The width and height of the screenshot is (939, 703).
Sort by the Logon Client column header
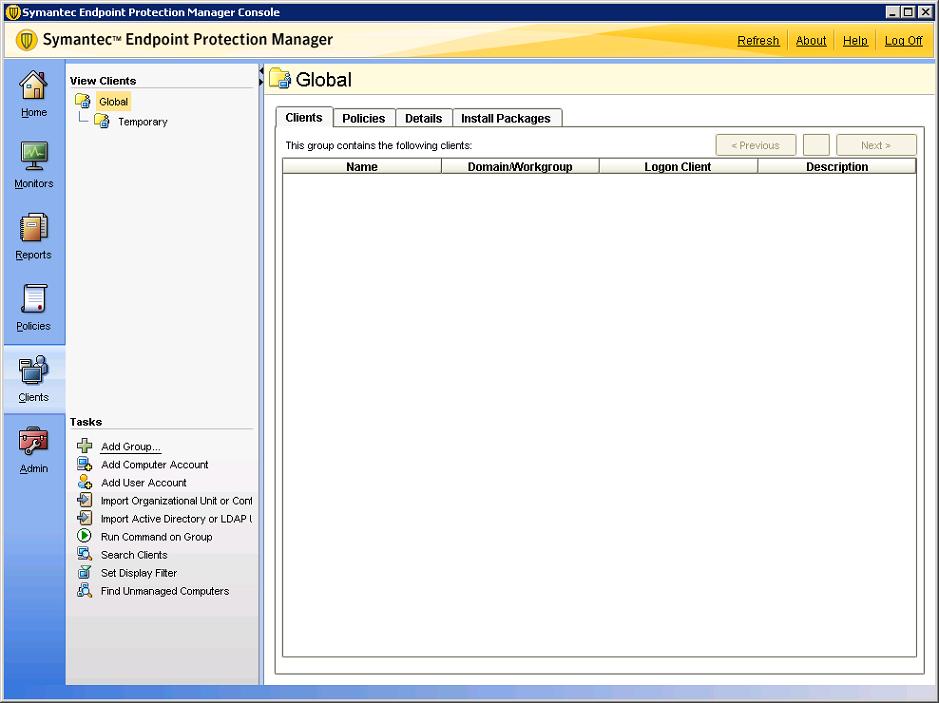click(x=678, y=166)
